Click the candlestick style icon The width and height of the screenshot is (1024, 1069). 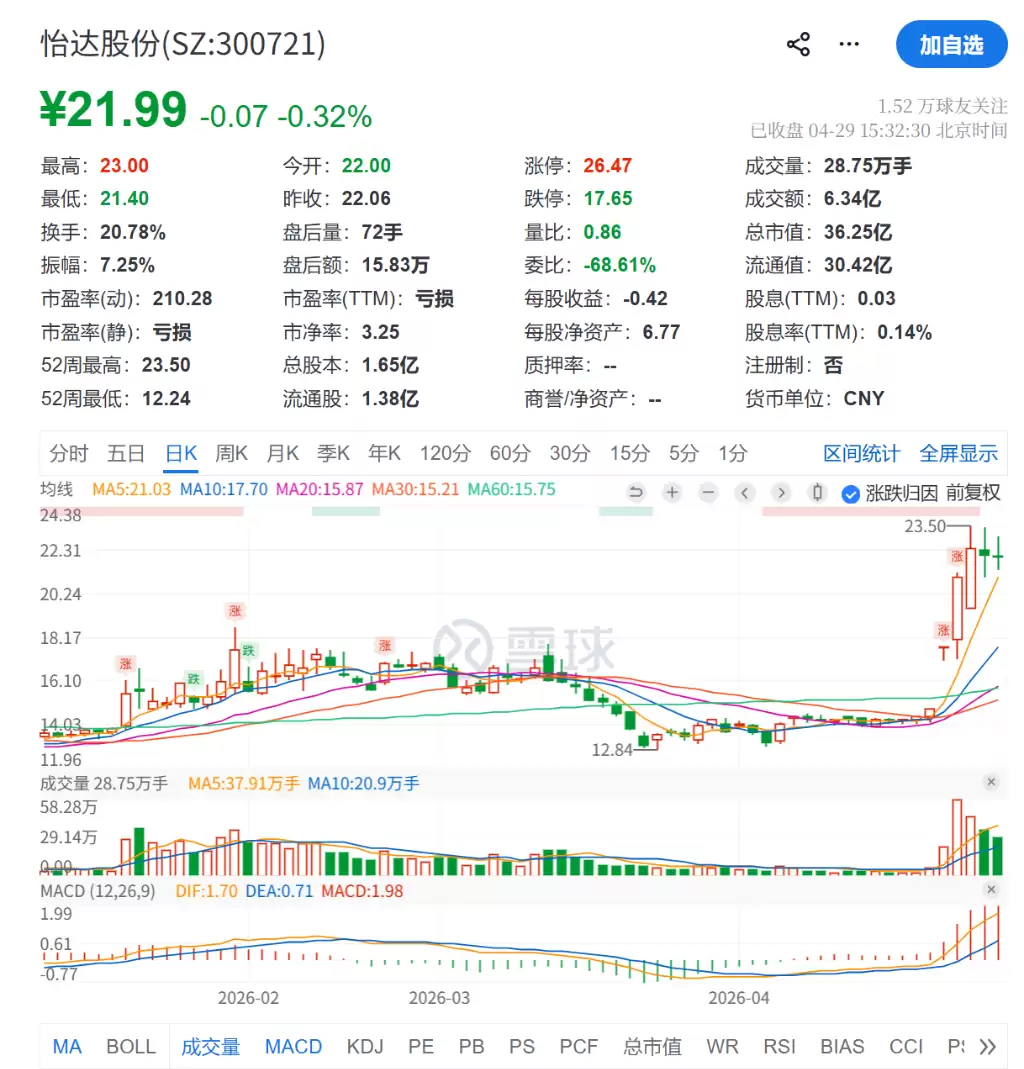pos(818,492)
